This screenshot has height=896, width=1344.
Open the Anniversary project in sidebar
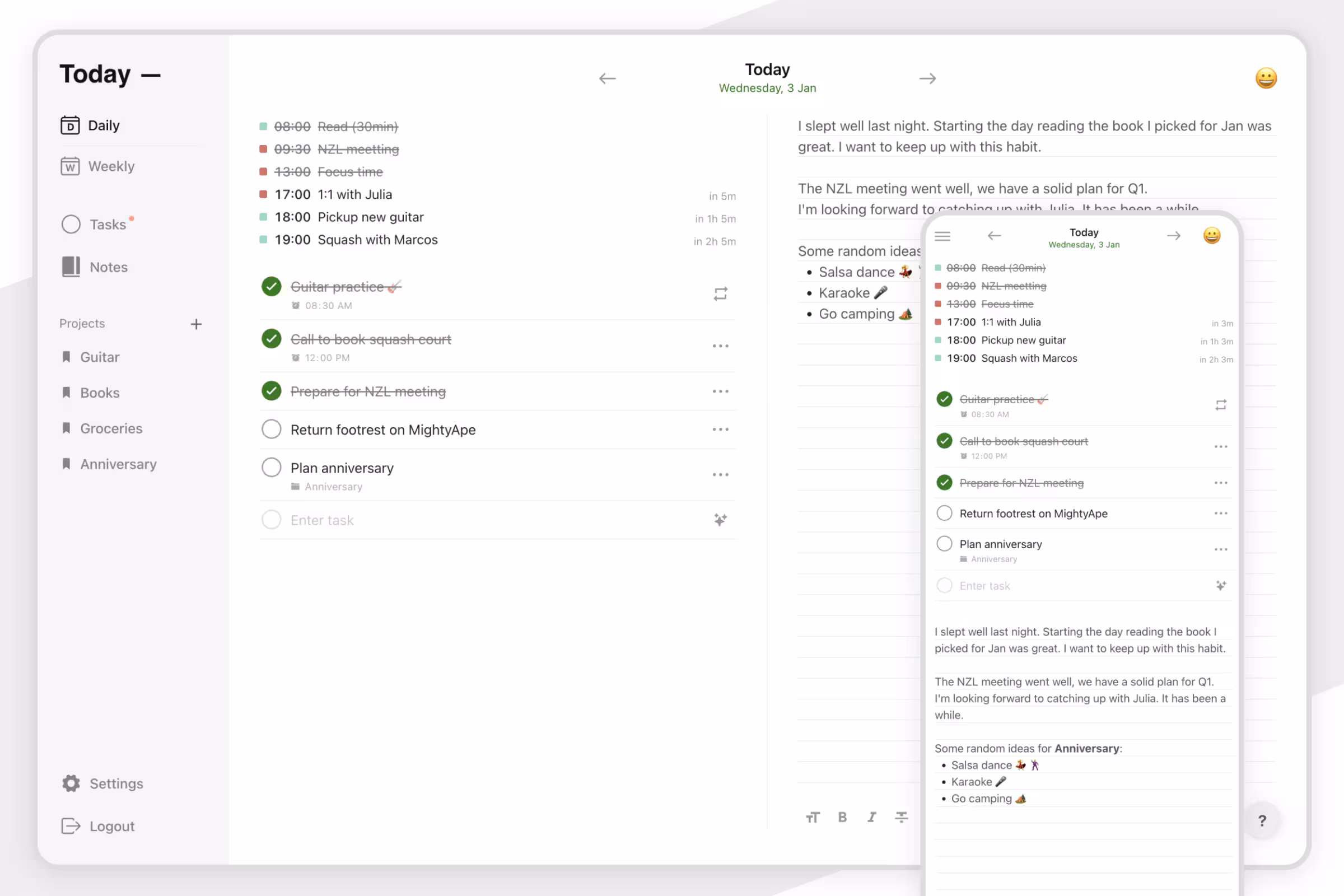pyautogui.click(x=109, y=464)
